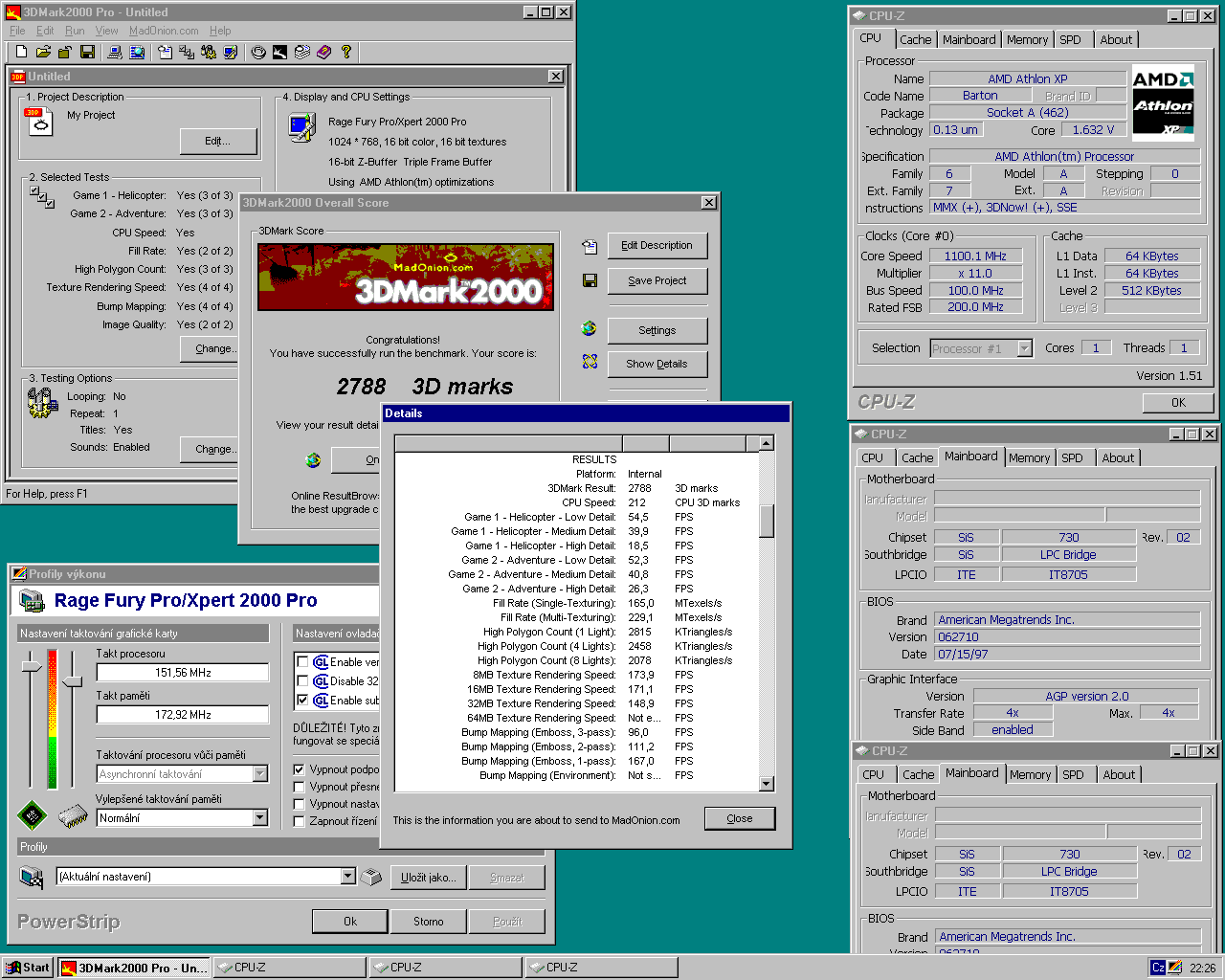Click the Close button in Details dialog
Image resolution: width=1225 pixels, height=980 pixels.
click(740, 818)
